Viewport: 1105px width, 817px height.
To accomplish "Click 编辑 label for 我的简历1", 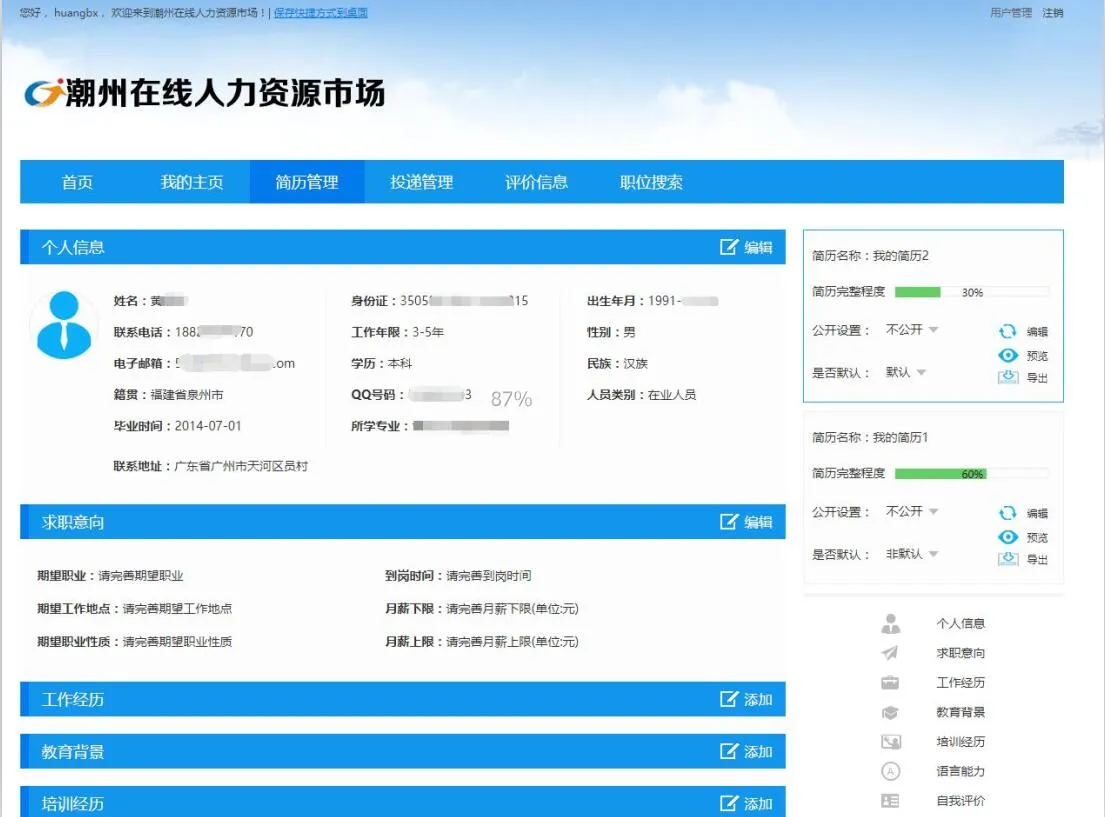I will [1037, 513].
